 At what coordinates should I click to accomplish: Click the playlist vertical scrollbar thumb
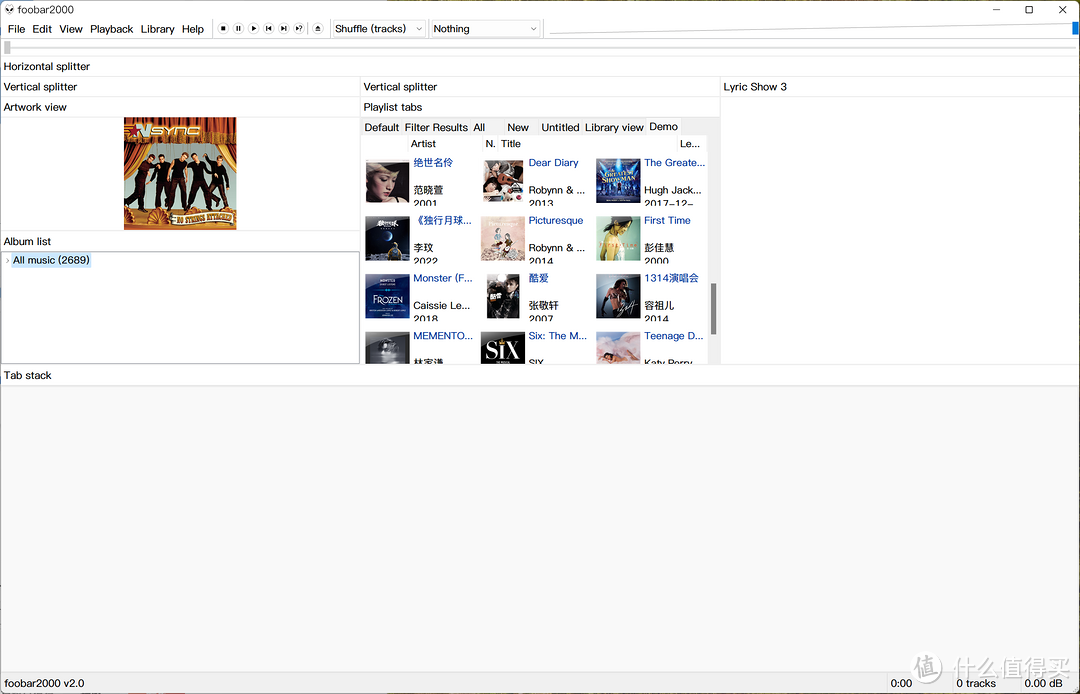tap(714, 308)
